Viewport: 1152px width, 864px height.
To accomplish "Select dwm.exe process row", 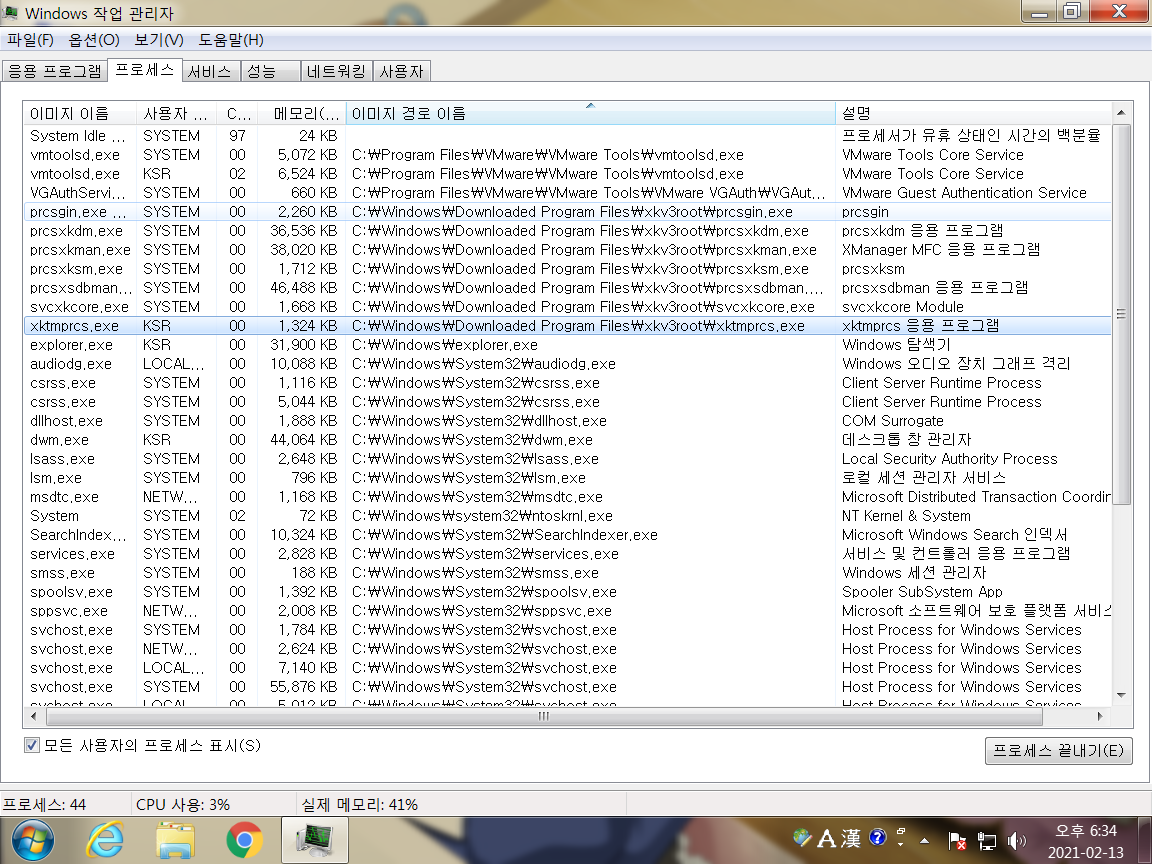I will point(567,440).
